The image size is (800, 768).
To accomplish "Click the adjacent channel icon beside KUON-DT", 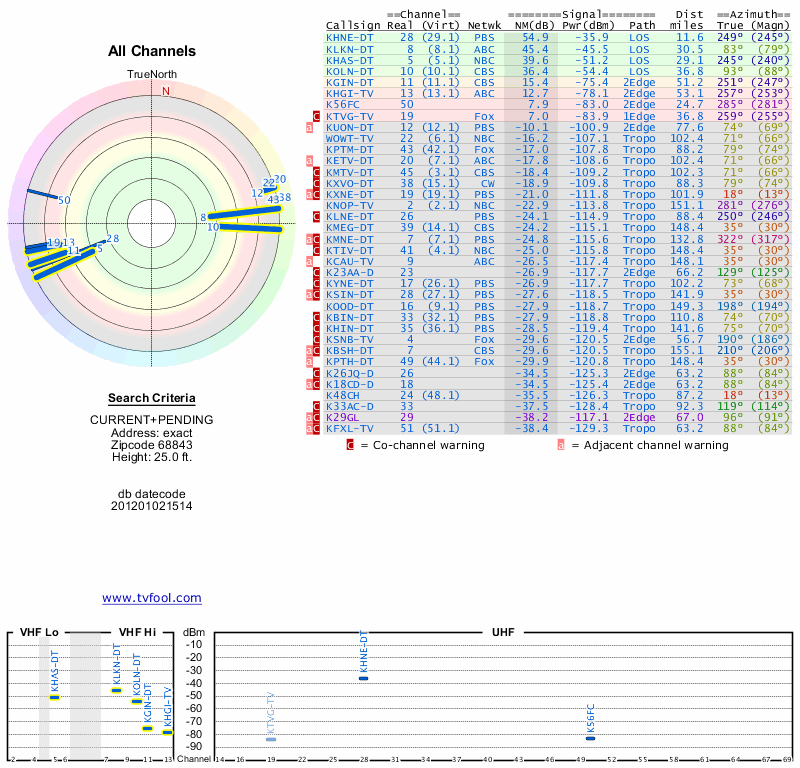I will tap(309, 128).
